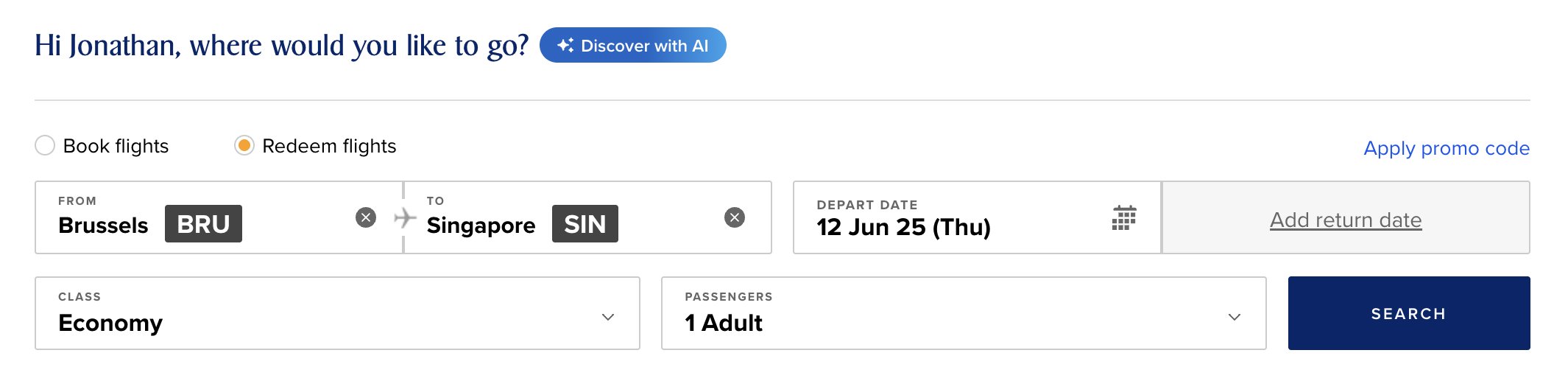1568x381 pixels.
Task: Click the Discover with AI button
Action: click(633, 45)
